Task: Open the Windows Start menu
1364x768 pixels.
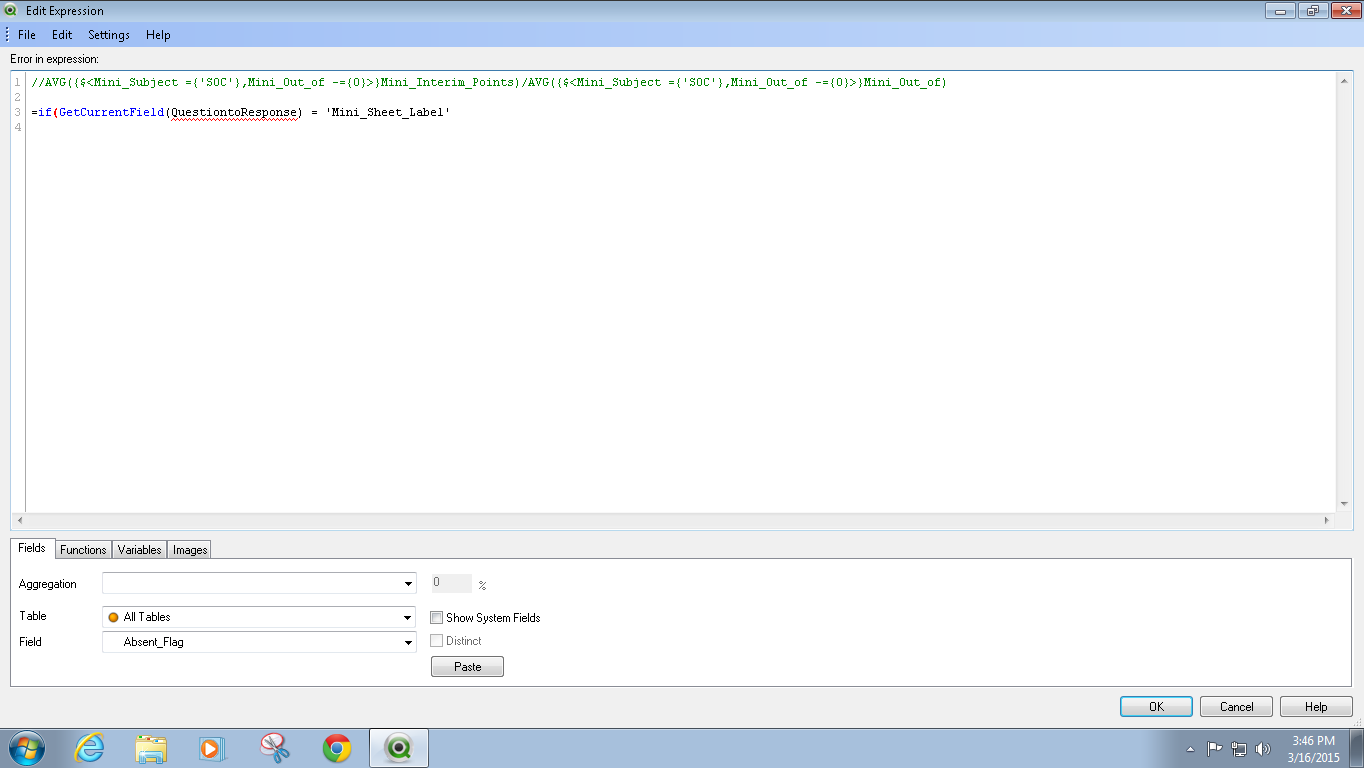Action: (x=26, y=748)
